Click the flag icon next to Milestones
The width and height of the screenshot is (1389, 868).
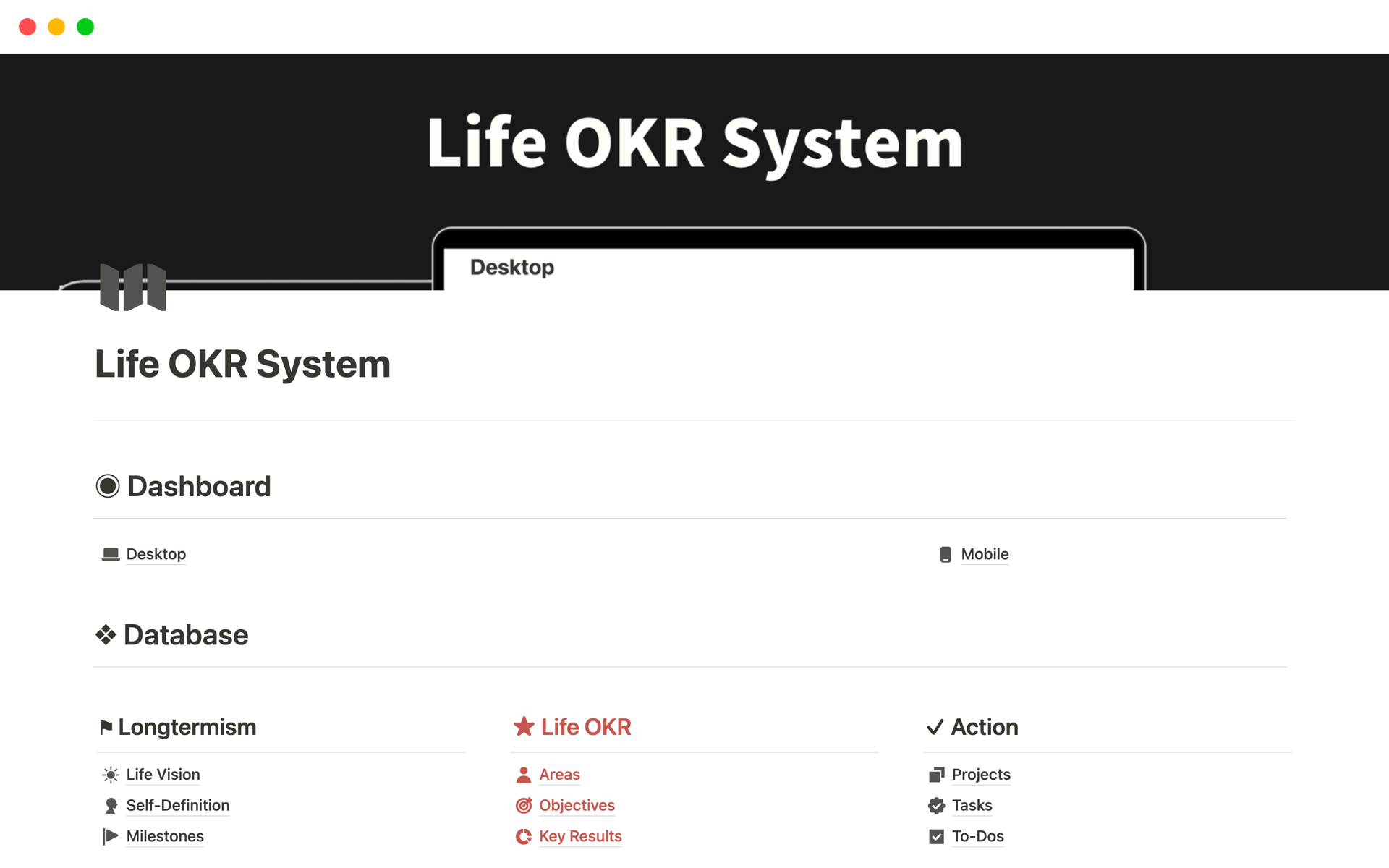[x=110, y=836]
